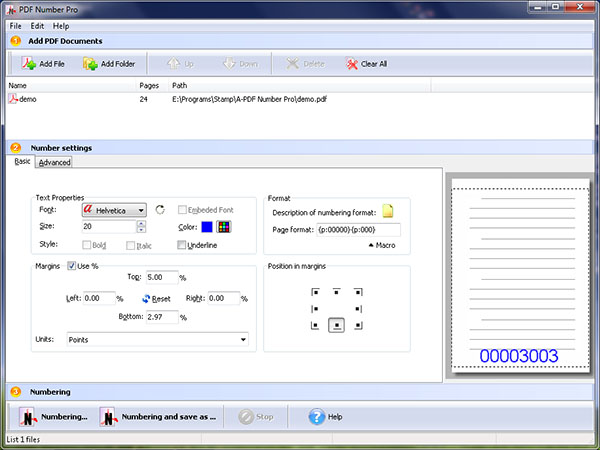The image size is (600, 450).
Task: Select top-center position in margins
Action: [x=336, y=292]
